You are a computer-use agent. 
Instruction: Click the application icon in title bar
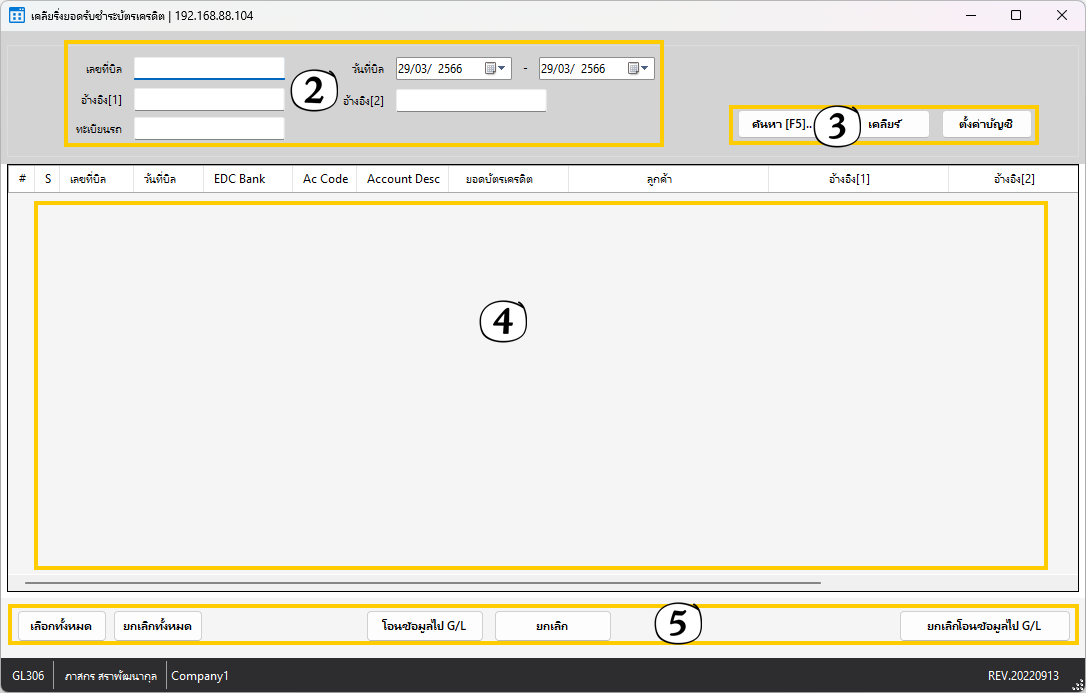pos(16,15)
